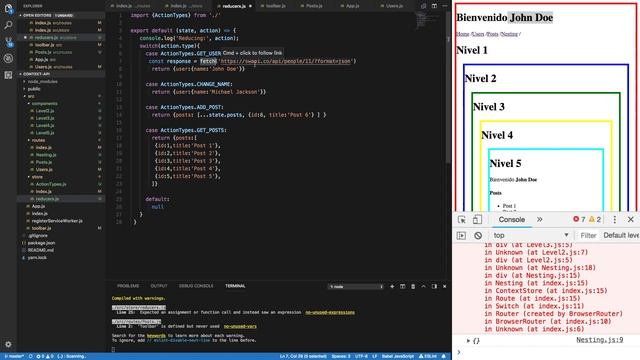Image resolution: width=640 pixels, height=360 pixels.
Task: Open the Manage gear at sidebar bottom
Action: (8, 344)
